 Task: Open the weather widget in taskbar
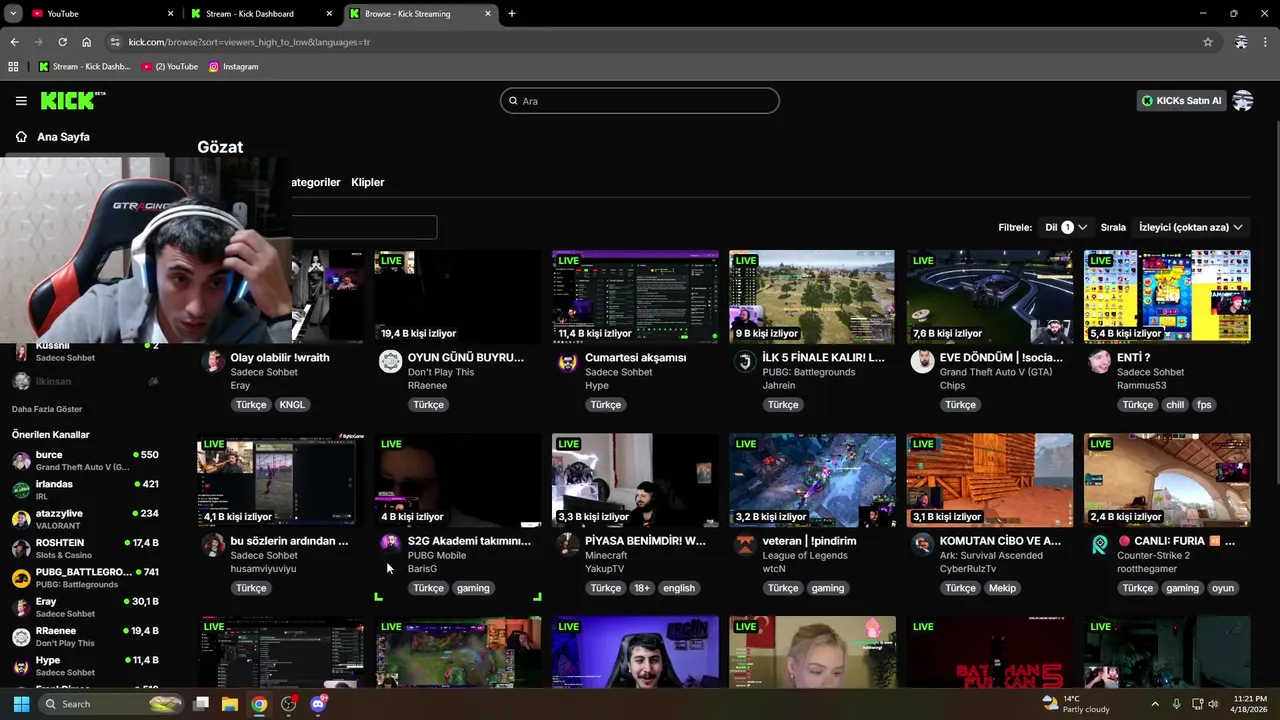tap(1076, 704)
